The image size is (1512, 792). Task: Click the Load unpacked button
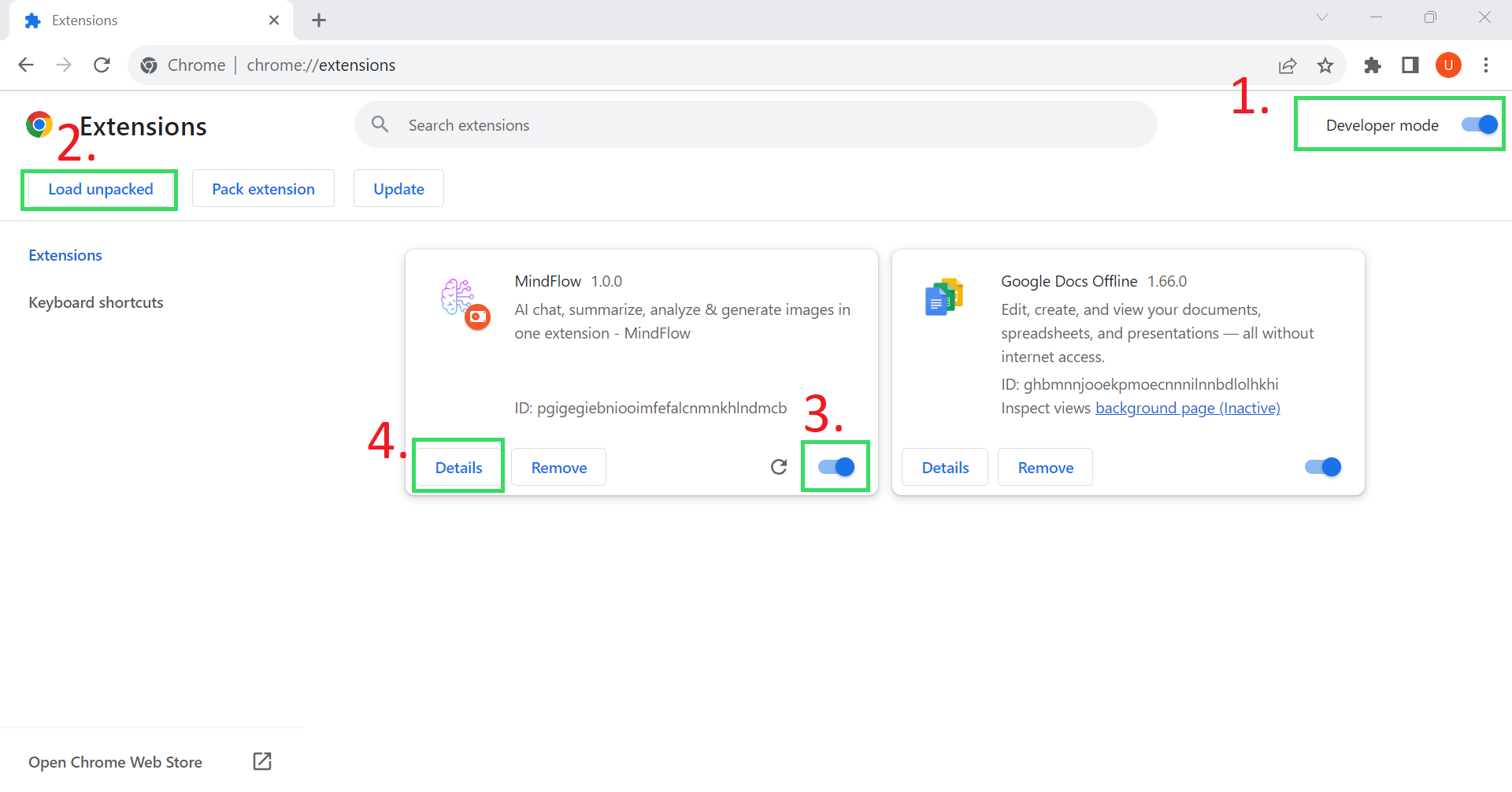[x=99, y=189]
